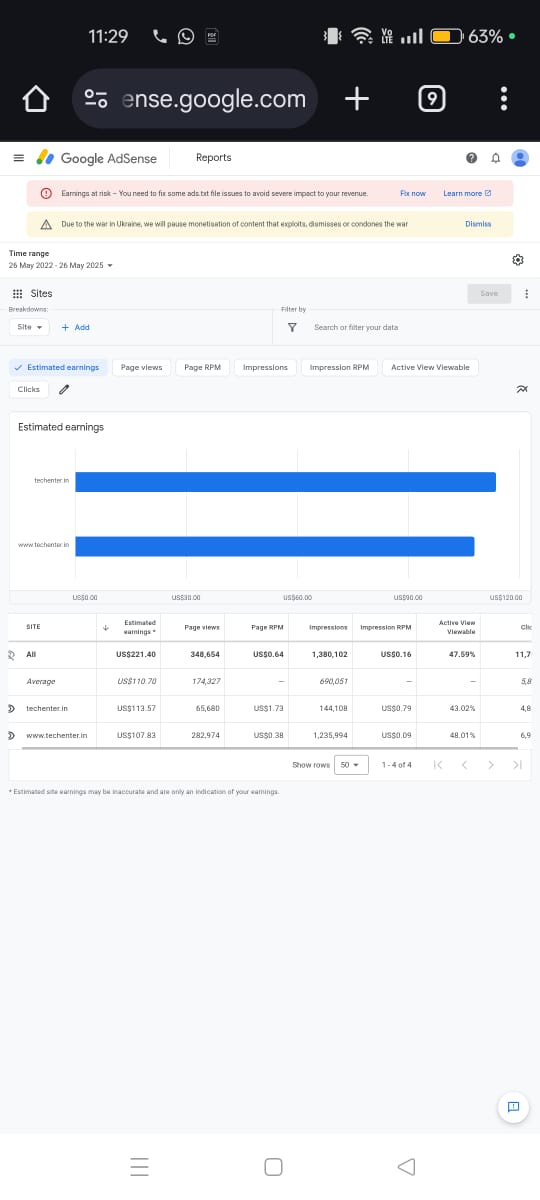Viewport: 540px width, 1200px height.
Task: Open the browser three-dot menu
Action: click(503, 98)
